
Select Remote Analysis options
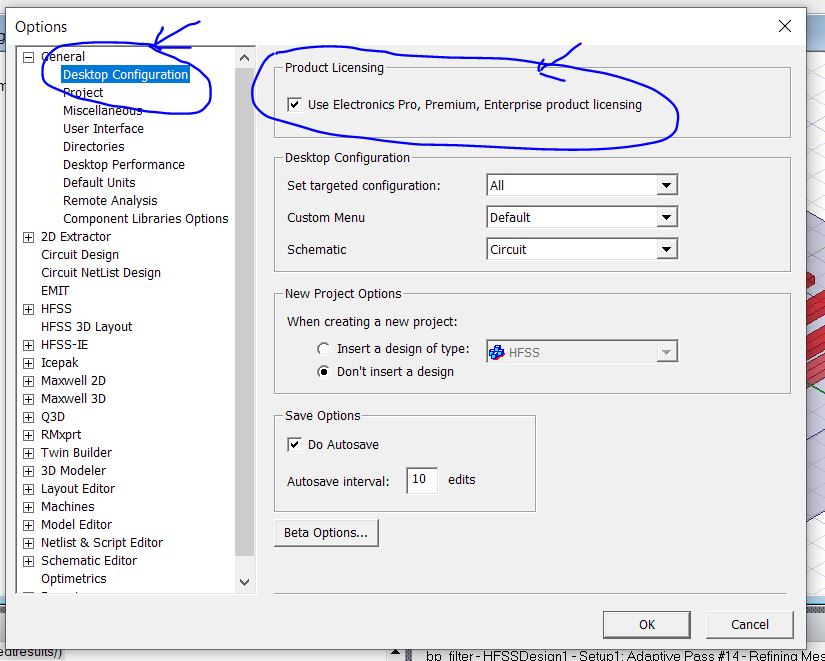point(110,201)
